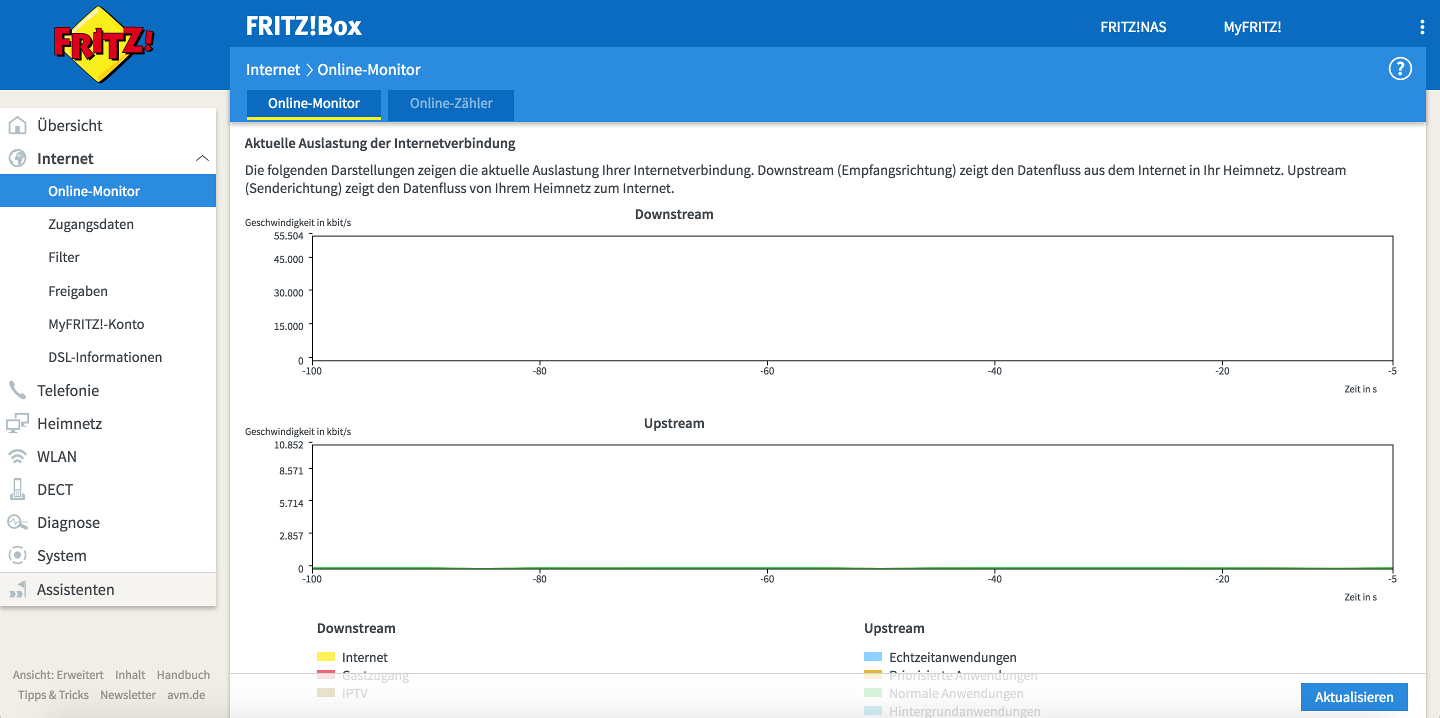Switch to the Online-Zähler tab

(451, 103)
